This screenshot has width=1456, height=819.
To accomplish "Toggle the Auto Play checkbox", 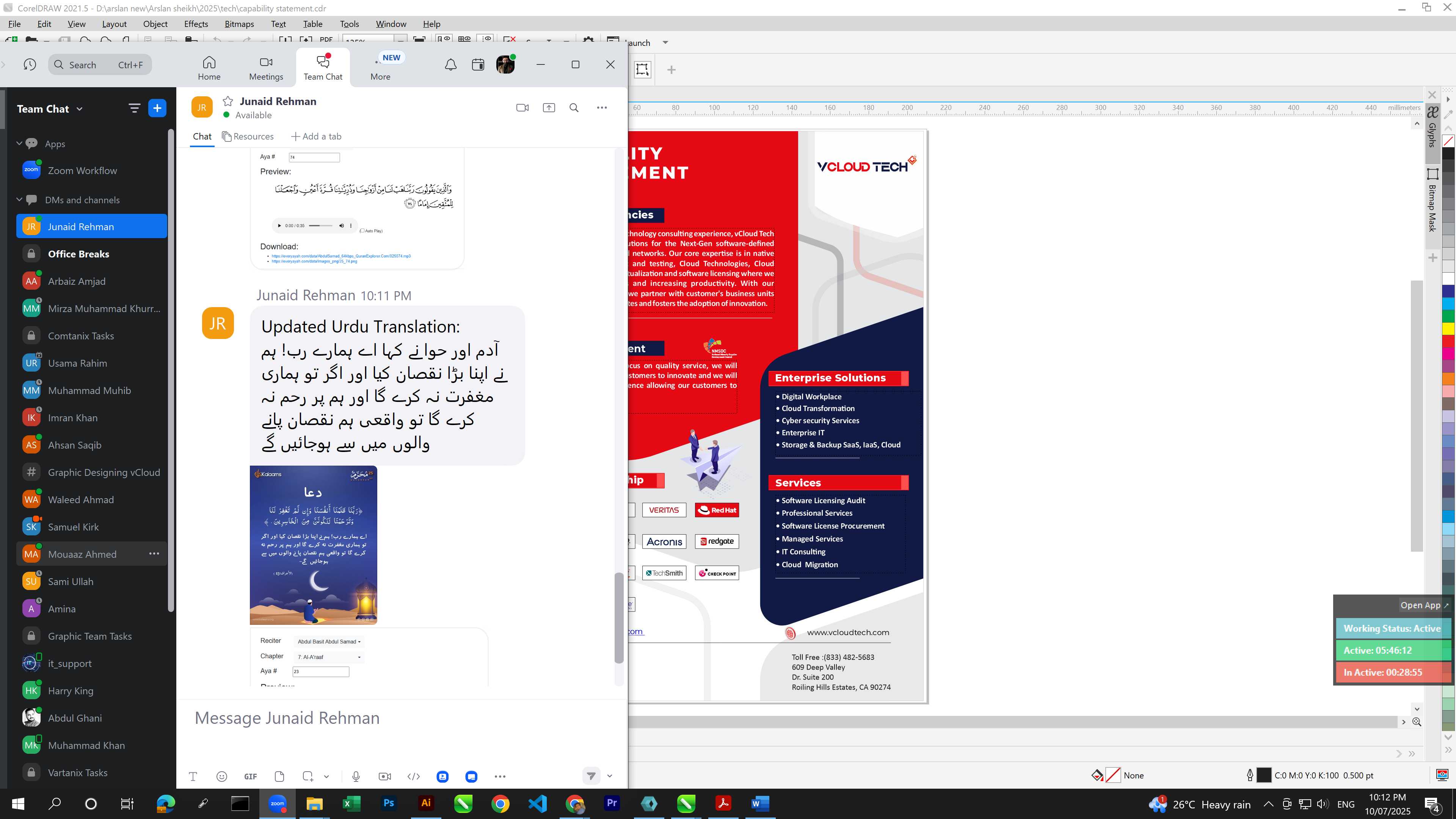I will [362, 231].
